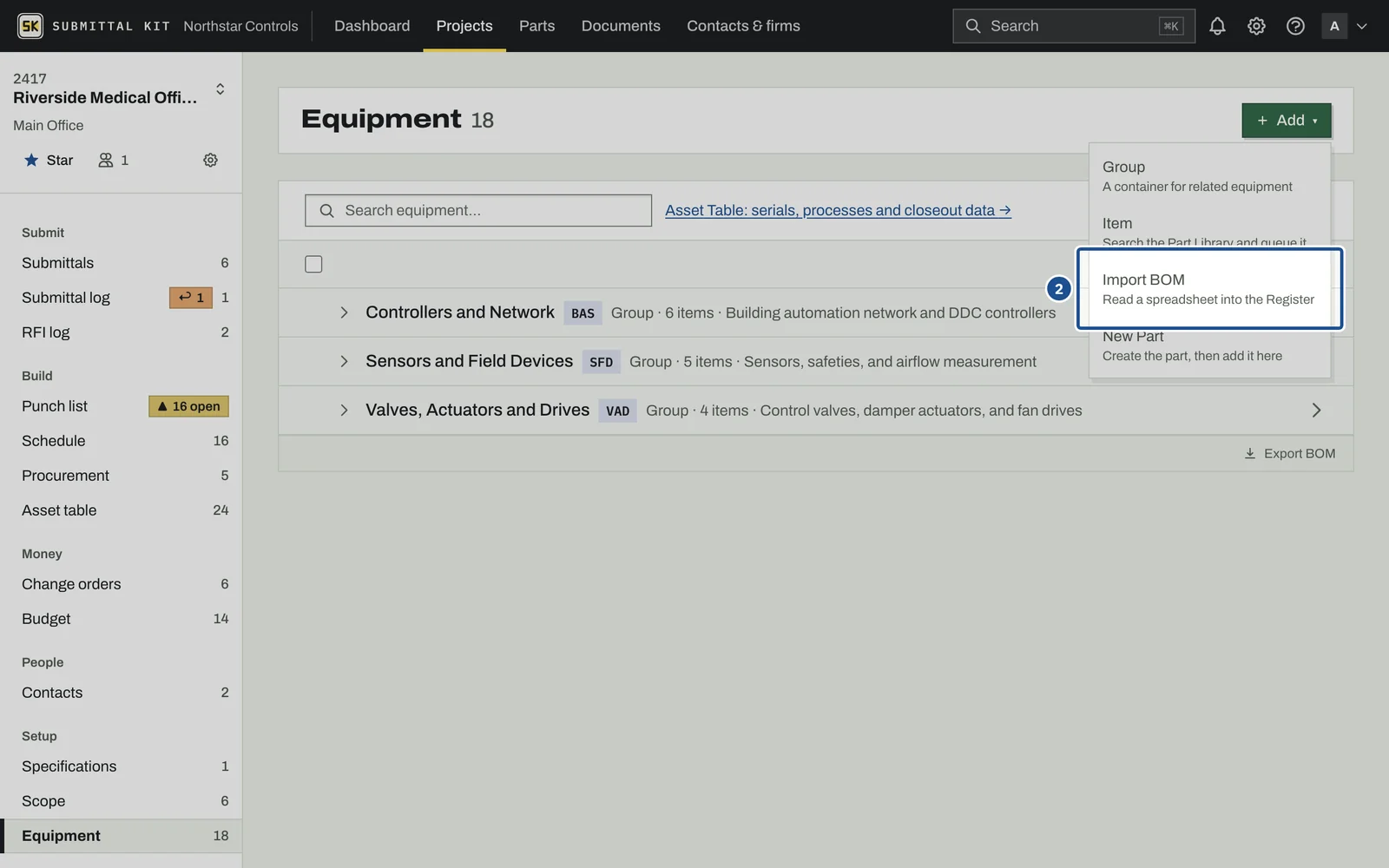Click the Add dropdown button
The width and height of the screenshot is (1389, 868).
coord(1287,121)
